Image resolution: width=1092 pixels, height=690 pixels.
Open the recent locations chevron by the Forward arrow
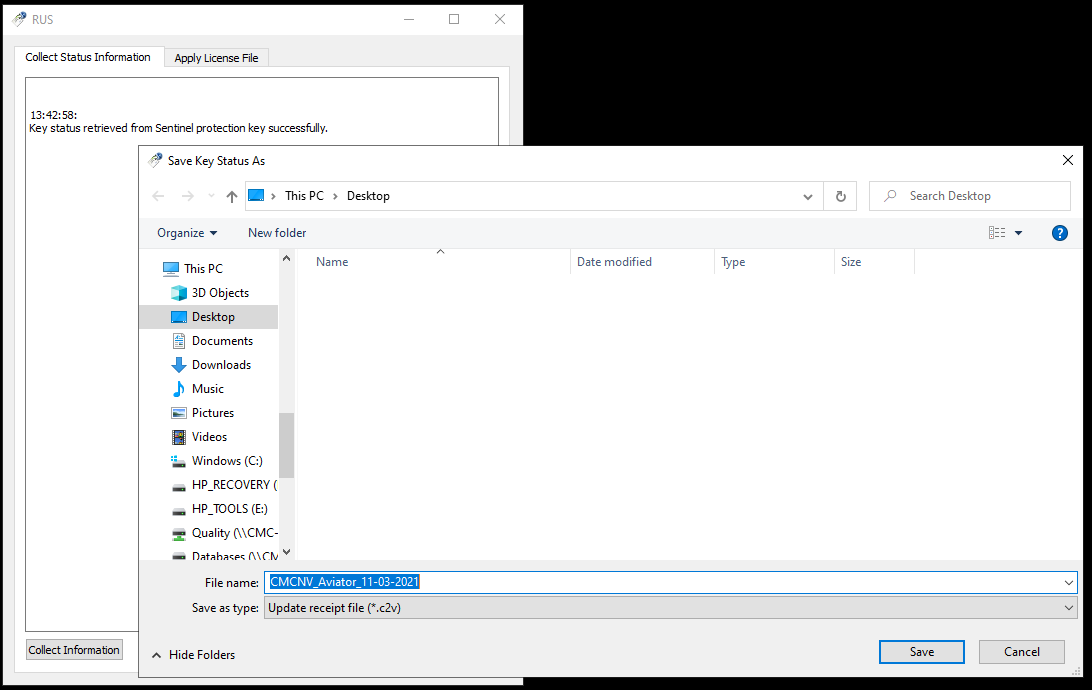click(211, 196)
